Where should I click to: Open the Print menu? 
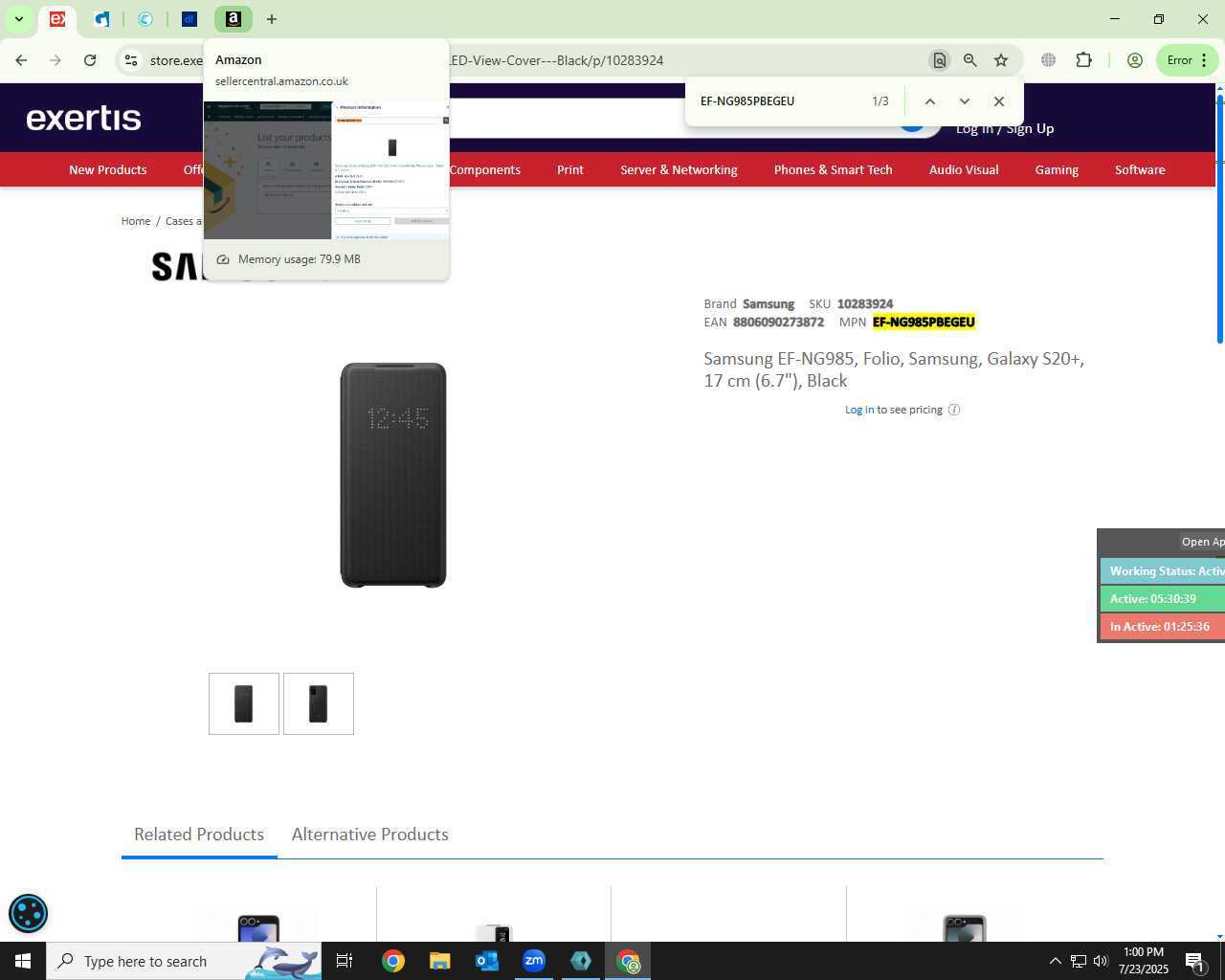[570, 169]
